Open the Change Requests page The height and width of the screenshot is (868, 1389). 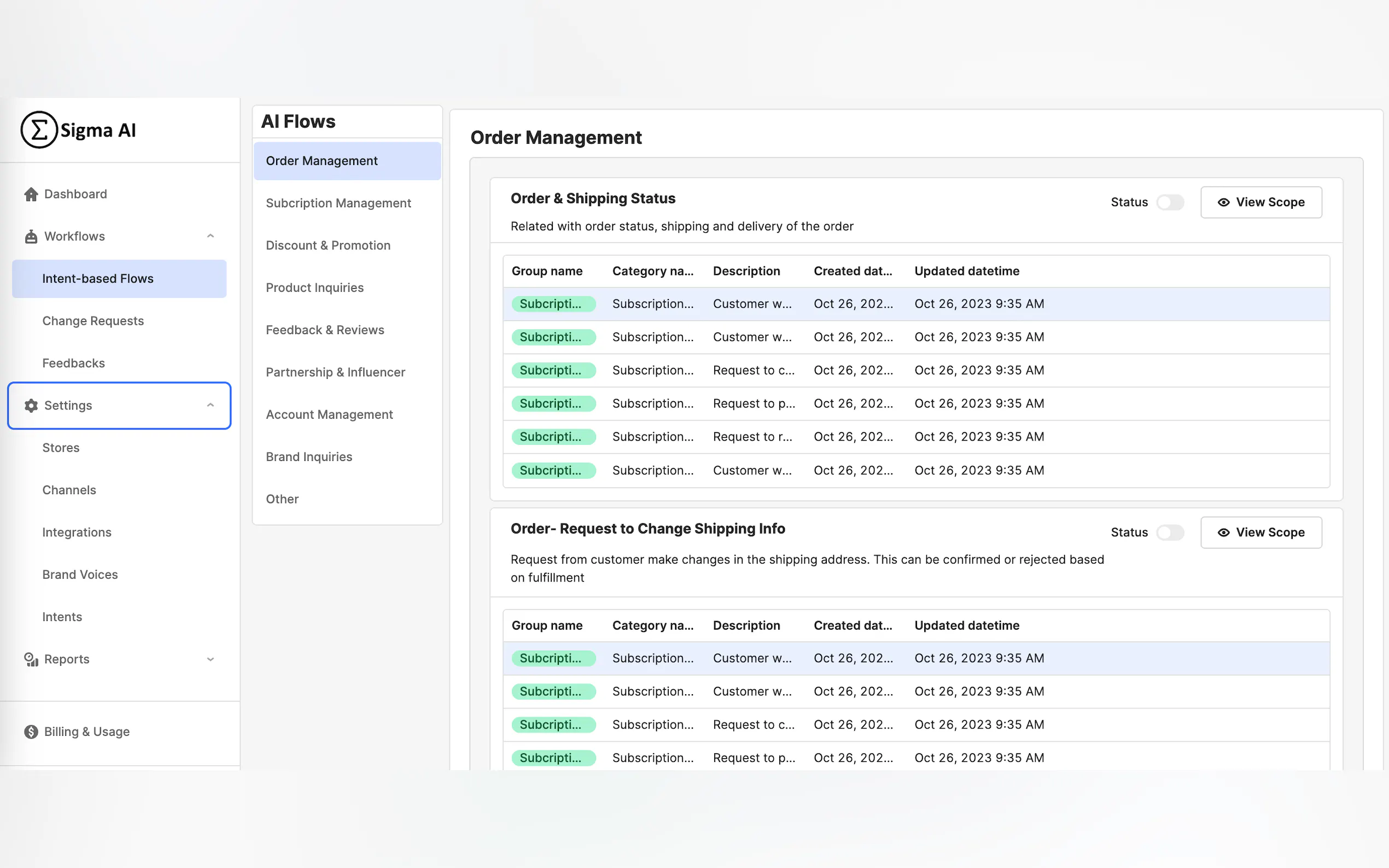click(93, 320)
